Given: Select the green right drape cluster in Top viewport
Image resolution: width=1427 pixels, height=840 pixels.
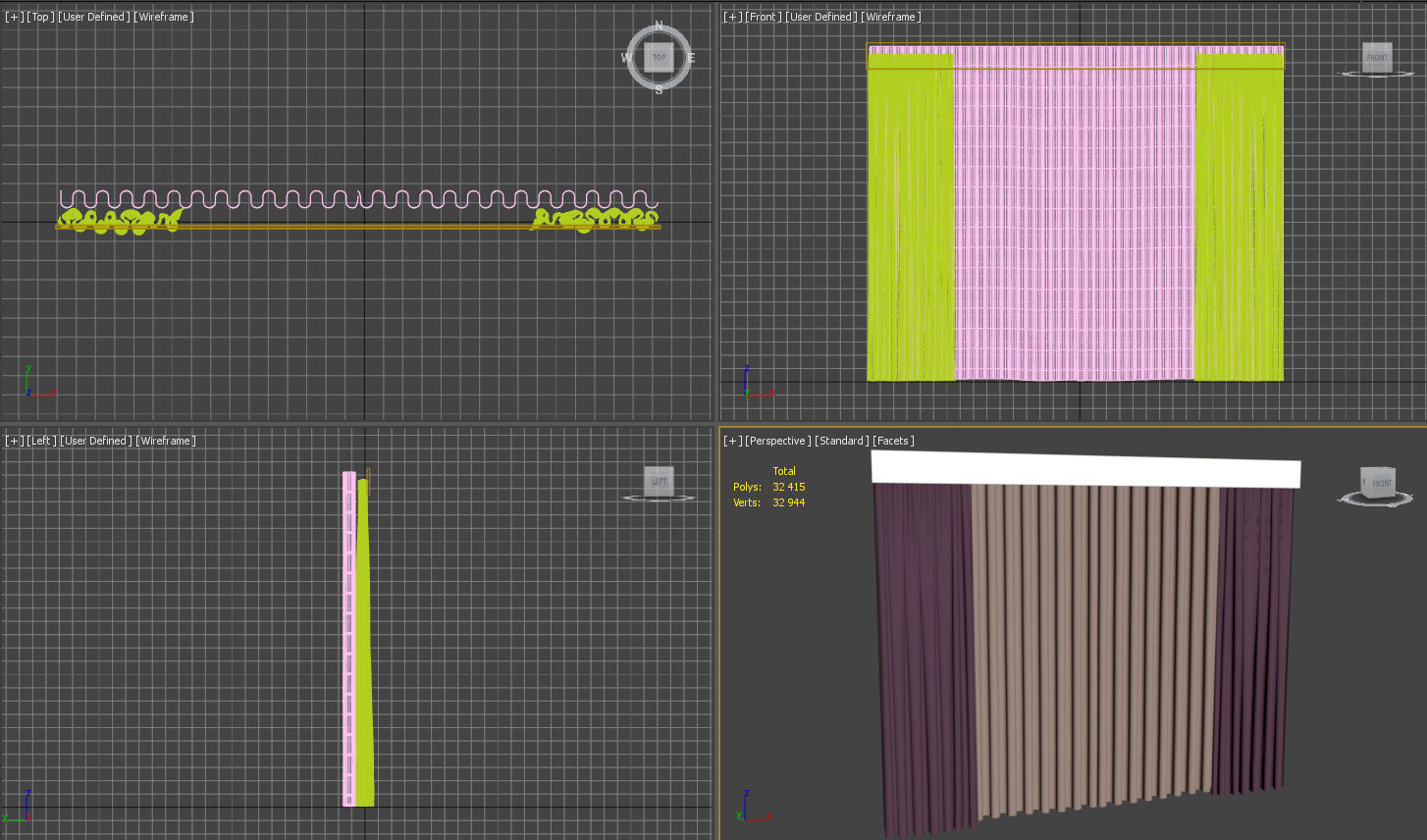Looking at the screenshot, I should (x=595, y=219).
